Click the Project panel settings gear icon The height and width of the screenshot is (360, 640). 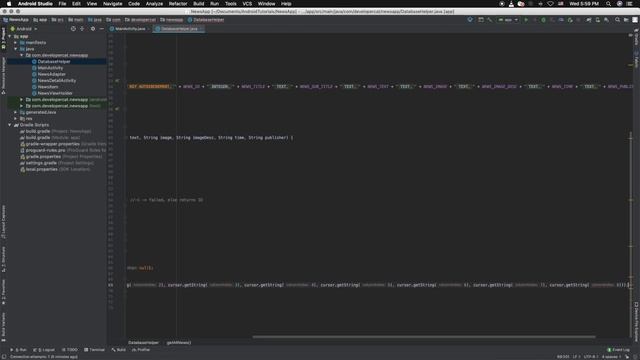click(93, 29)
